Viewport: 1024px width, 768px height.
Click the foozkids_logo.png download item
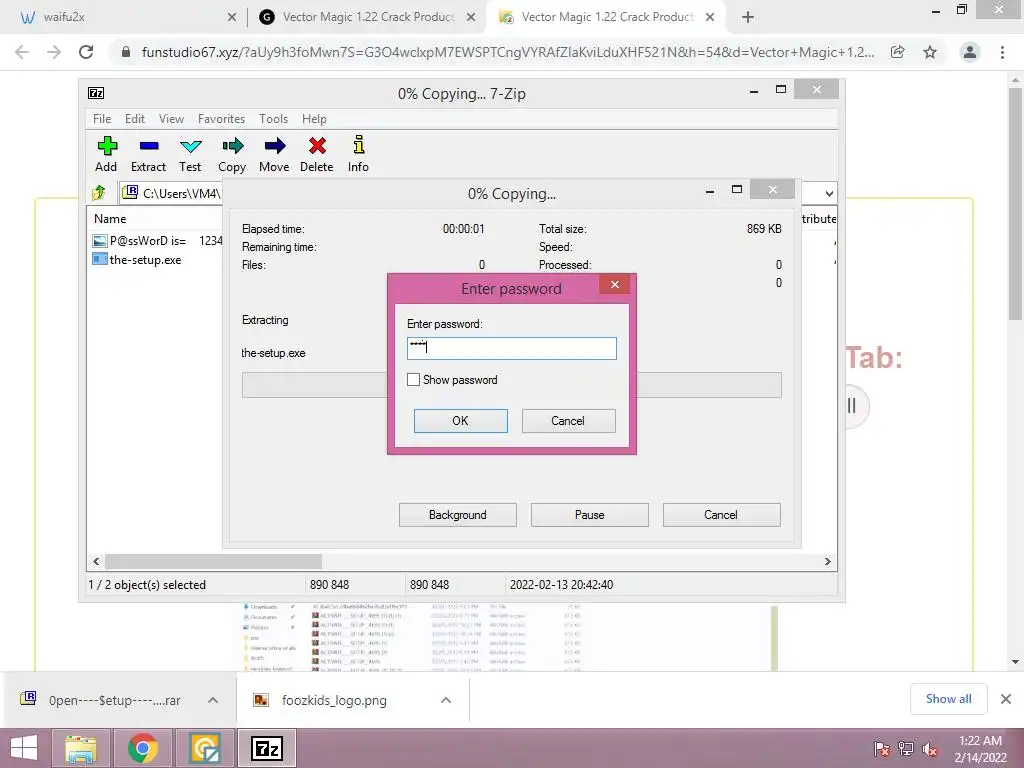click(x=334, y=700)
